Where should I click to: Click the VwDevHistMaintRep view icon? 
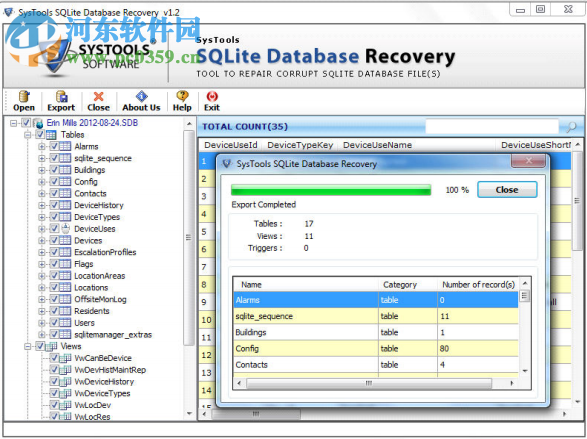65,370
